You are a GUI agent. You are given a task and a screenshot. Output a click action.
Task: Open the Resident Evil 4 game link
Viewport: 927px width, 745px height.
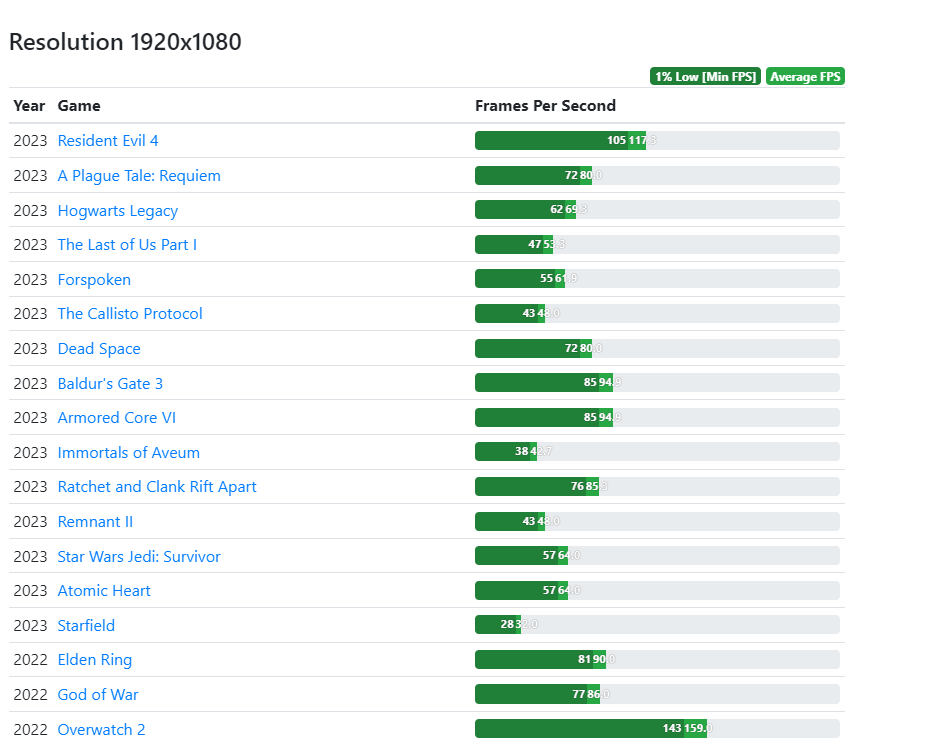click(x=108, y=141)
